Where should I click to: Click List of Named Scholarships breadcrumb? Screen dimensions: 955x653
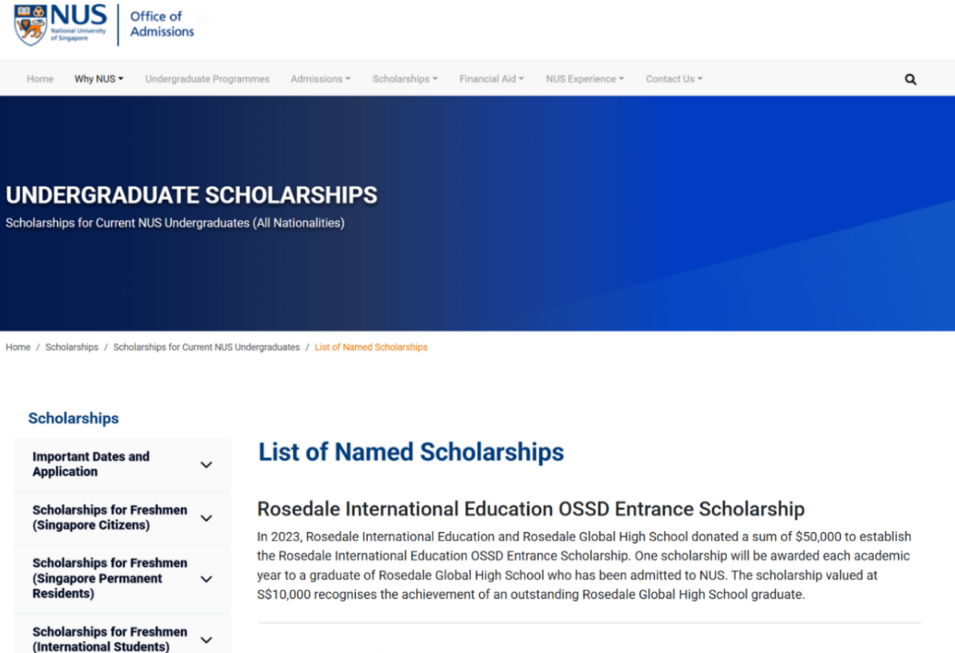tap(371, 347)
